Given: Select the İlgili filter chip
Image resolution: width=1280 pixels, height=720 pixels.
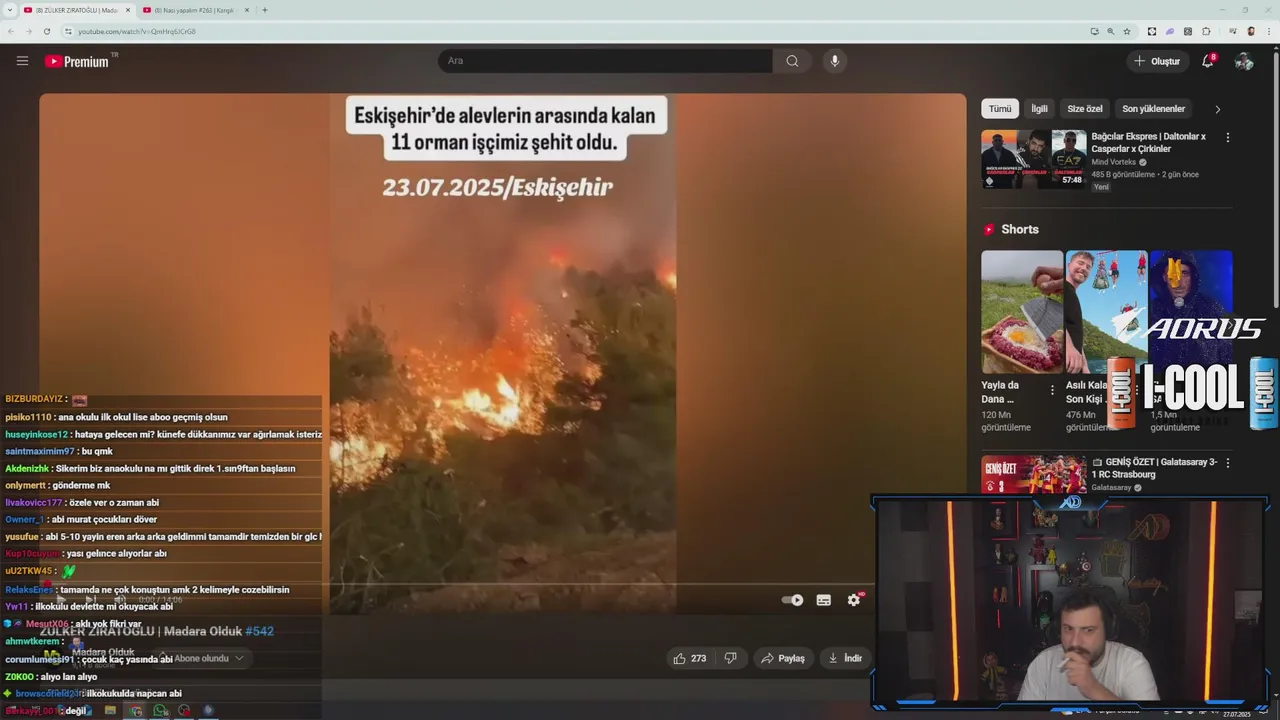Looking at the screenshot, I should pyautogui.click(x=1040, y=109).
